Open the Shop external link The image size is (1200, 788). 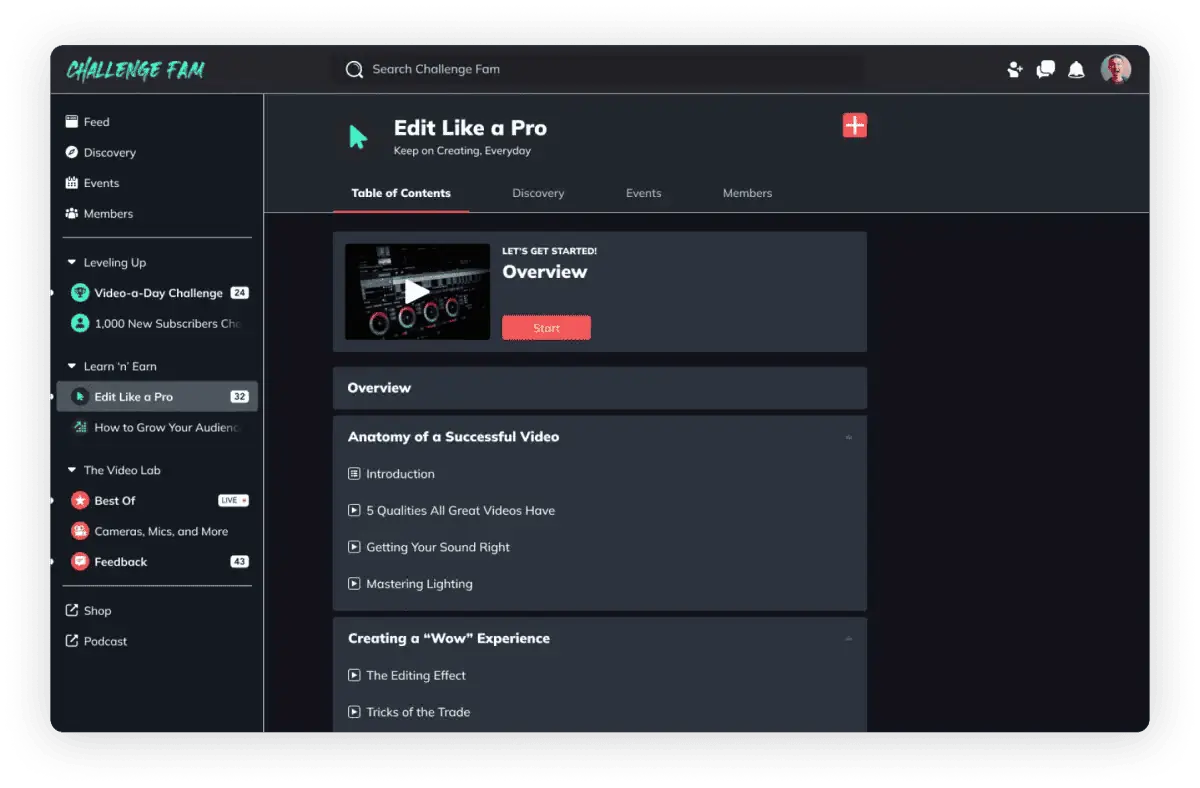point(97,611)
